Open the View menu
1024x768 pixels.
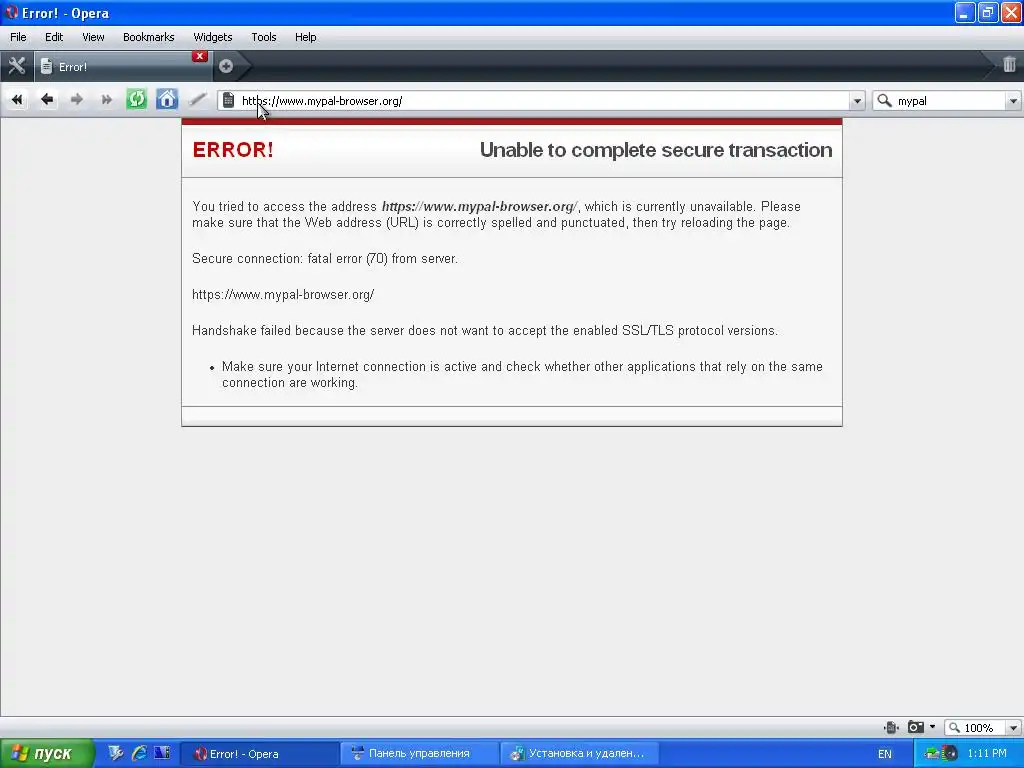[93, 37]
